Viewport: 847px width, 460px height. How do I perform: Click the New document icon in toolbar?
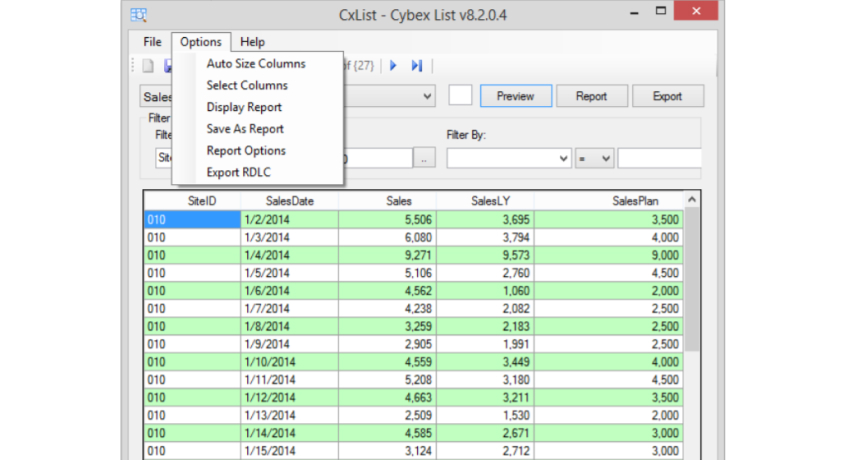[x=147, y=66]
